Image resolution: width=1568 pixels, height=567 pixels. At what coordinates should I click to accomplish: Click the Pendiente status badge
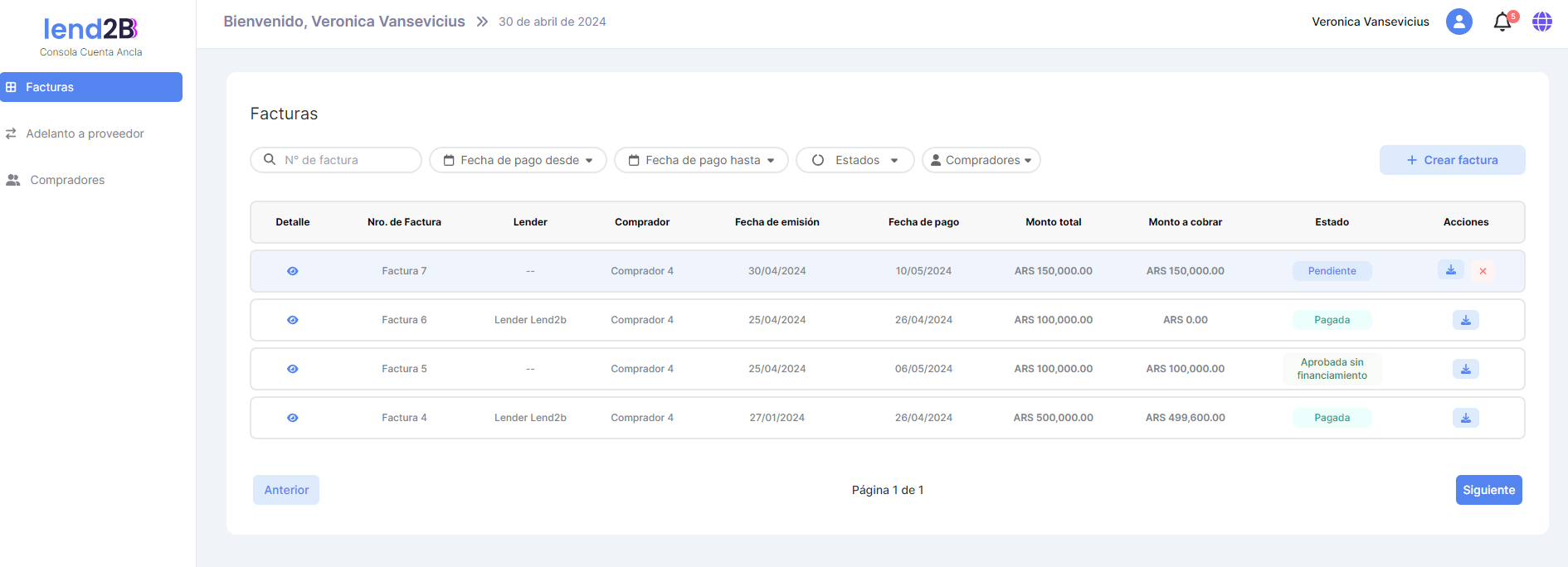pos(1332,271)
